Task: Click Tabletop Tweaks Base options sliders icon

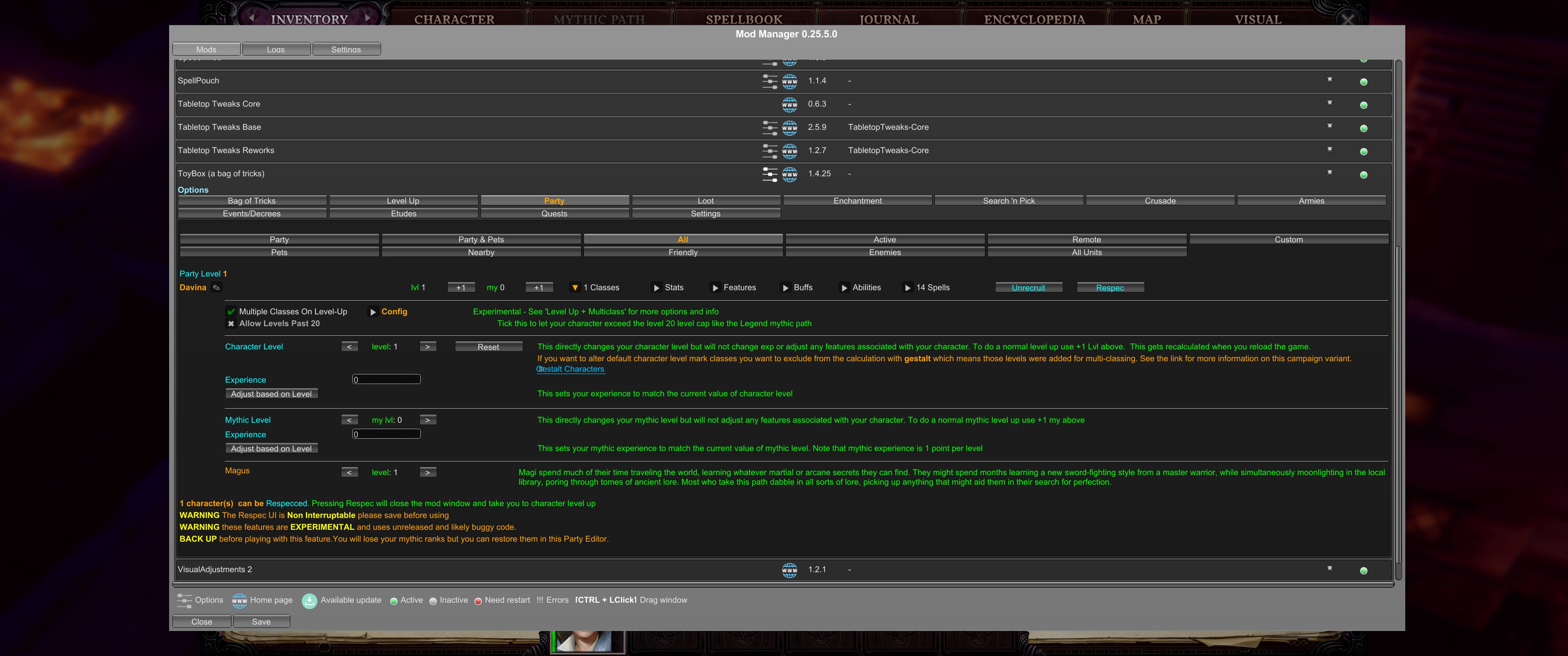Action: [769, 128]
